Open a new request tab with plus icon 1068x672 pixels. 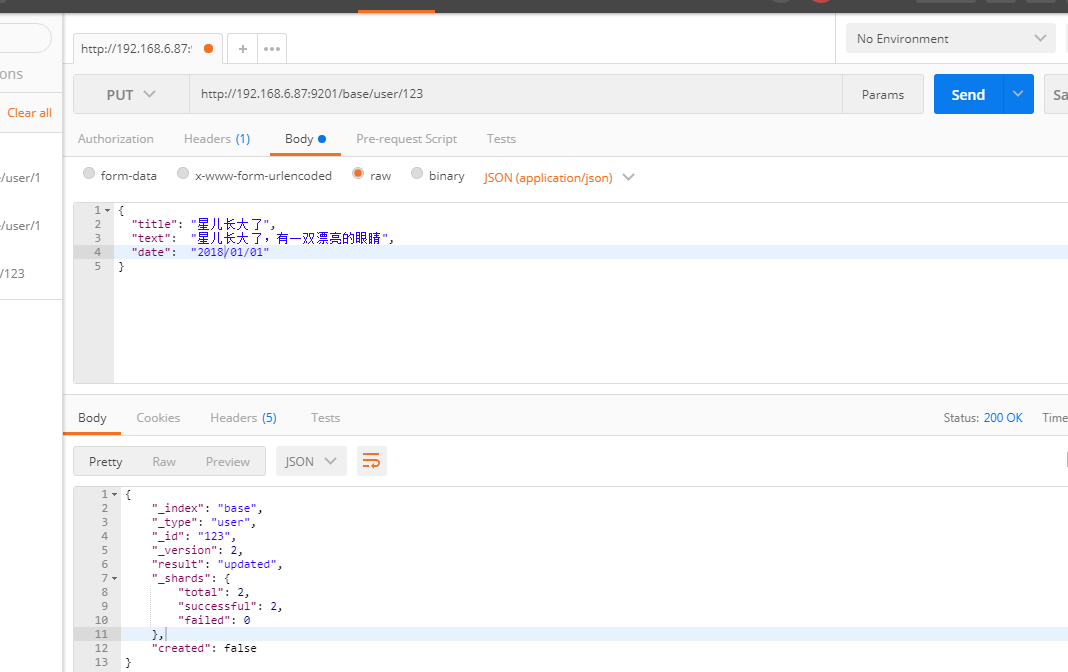pos(242,48)
